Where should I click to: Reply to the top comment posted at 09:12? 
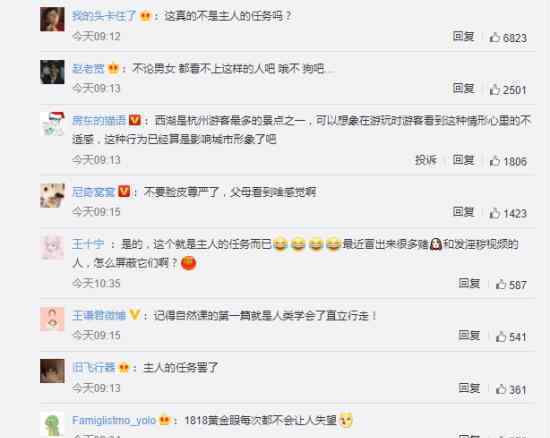coord(464,36)
